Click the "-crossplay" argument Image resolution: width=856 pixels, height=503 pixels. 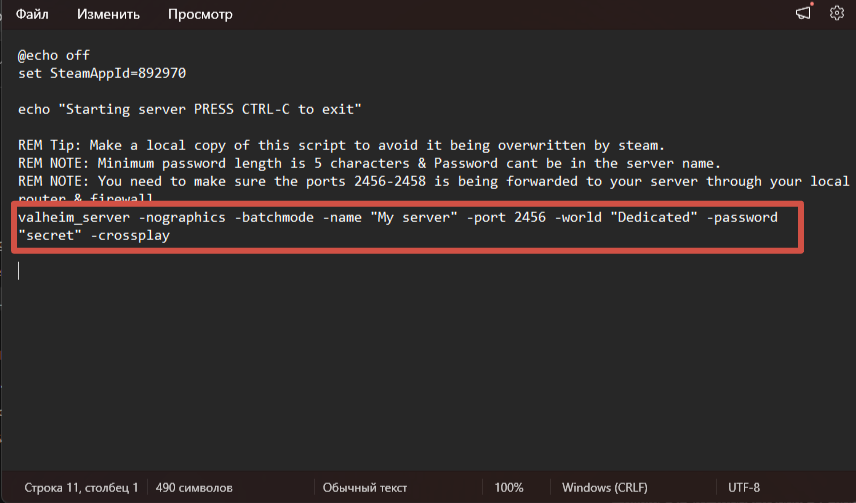click(x=130, y=235)
